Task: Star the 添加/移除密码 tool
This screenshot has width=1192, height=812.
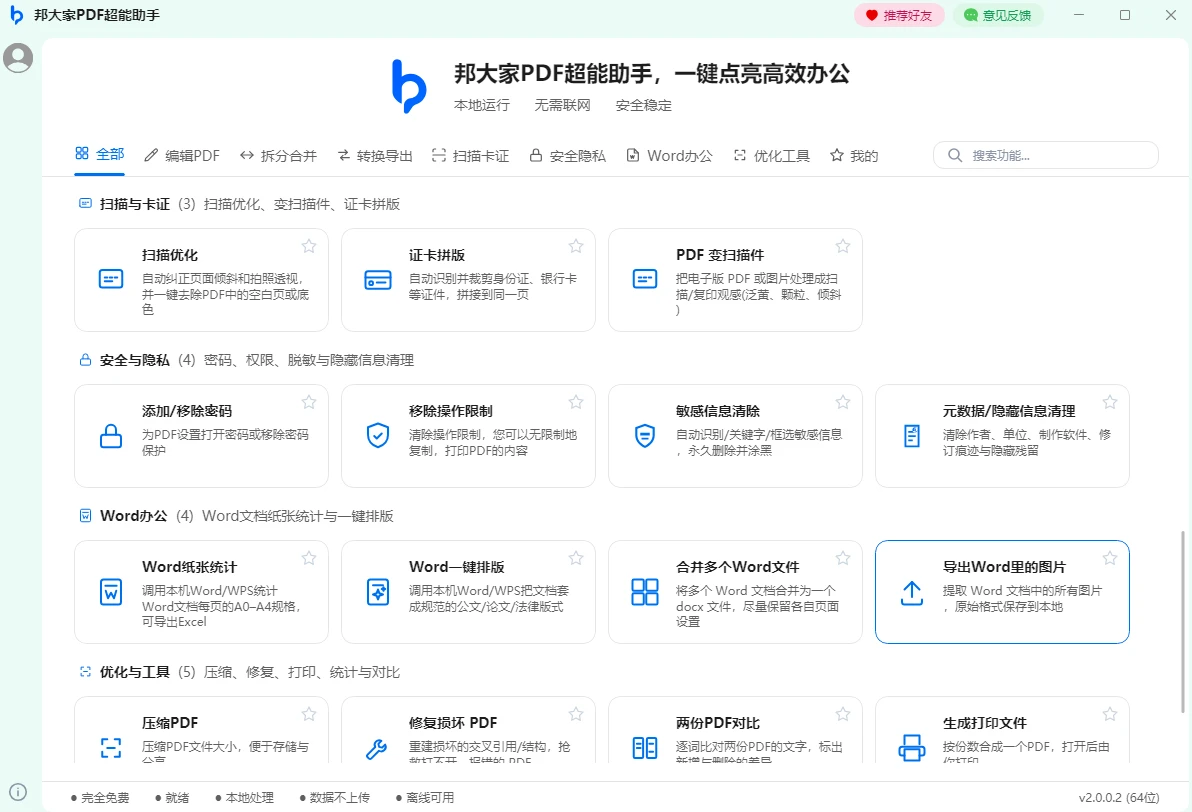Action: click(x=309, y=401)
